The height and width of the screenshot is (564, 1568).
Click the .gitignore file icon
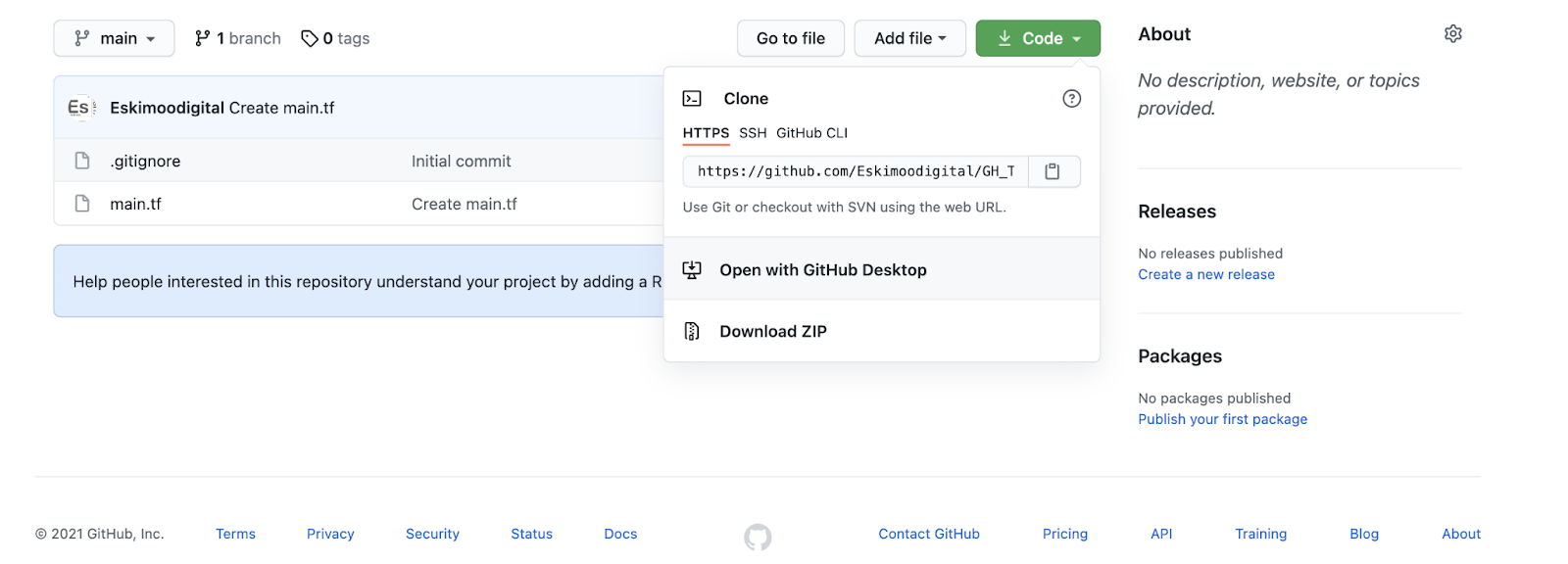[82, 161]
